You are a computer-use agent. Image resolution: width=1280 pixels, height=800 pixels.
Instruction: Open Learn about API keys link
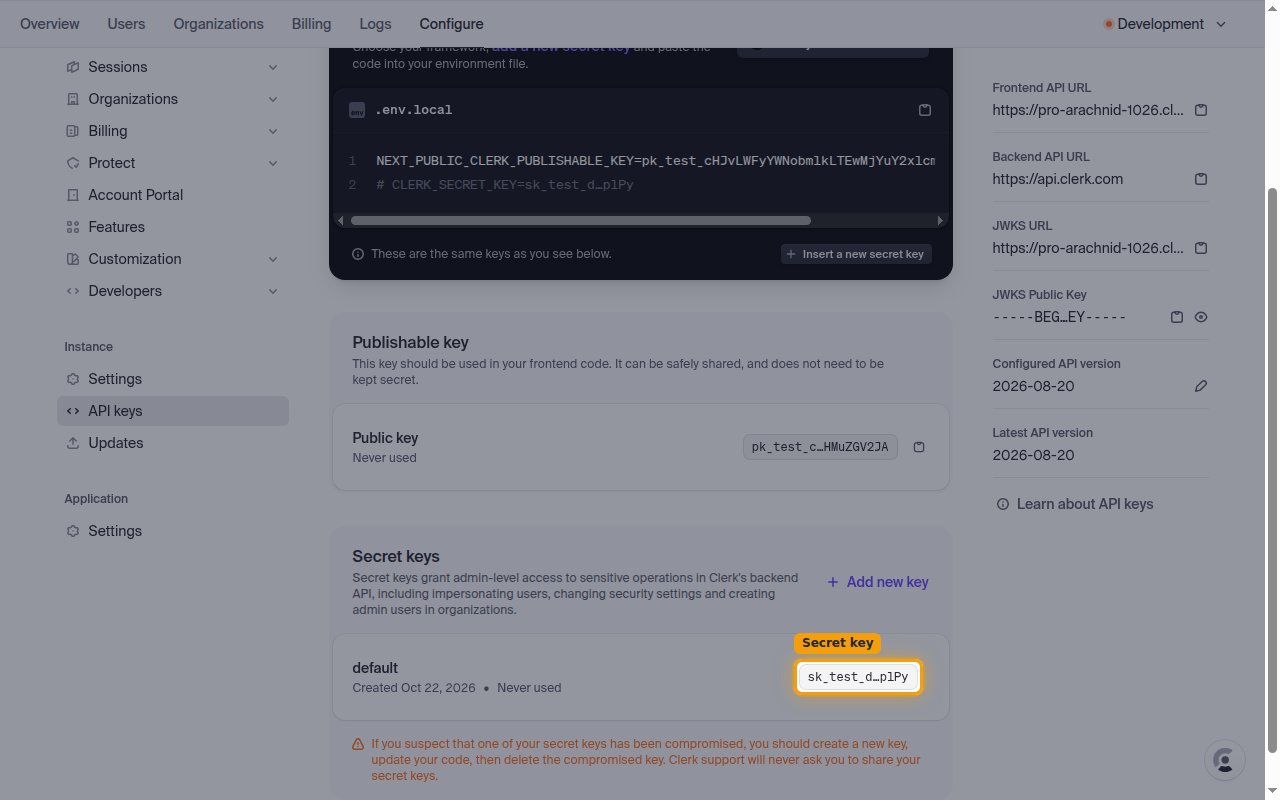click(1075, 504)
